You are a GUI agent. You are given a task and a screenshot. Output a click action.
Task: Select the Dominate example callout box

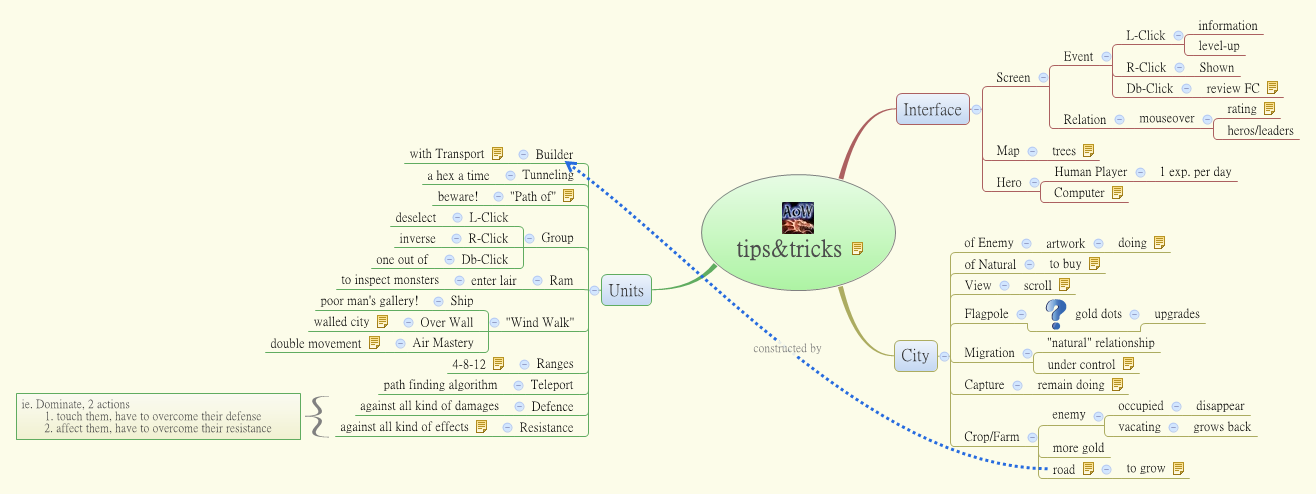pyautogui.click(x=159, y=416)
